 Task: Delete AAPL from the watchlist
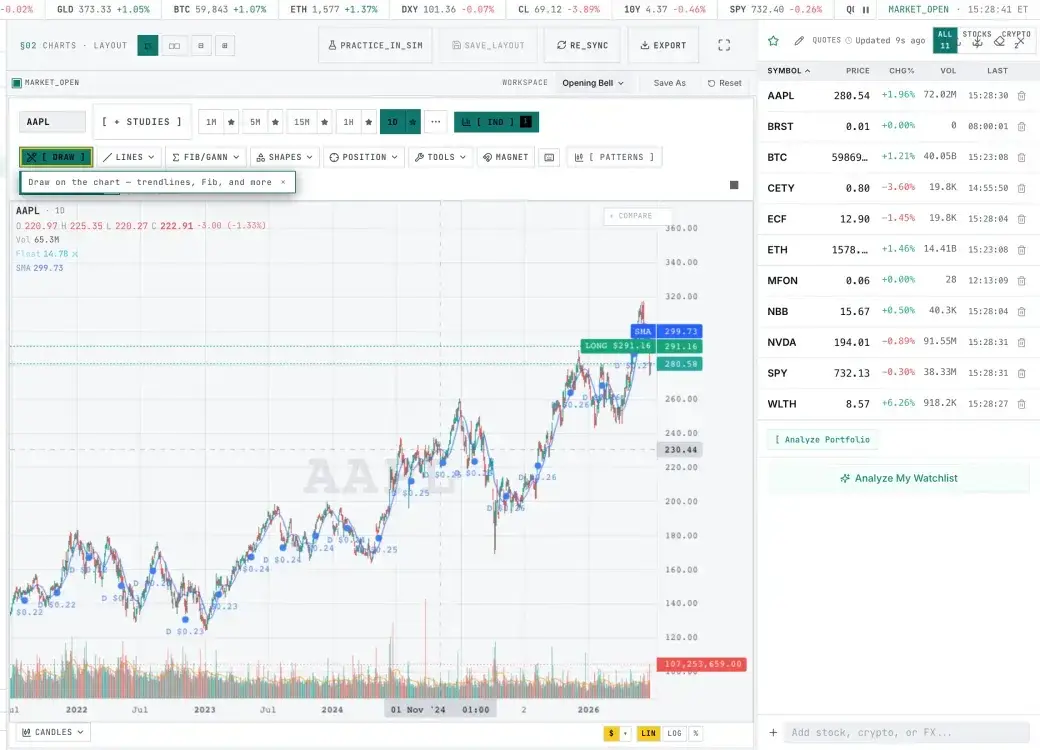[x=1021, y=95]
